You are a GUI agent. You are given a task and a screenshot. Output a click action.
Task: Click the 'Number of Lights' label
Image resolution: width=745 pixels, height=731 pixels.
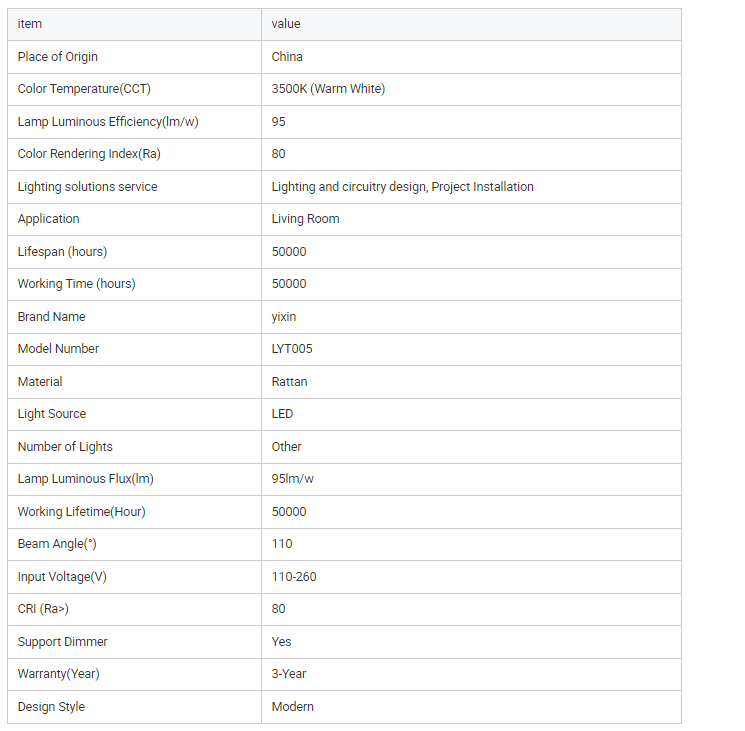click(65, 447)
